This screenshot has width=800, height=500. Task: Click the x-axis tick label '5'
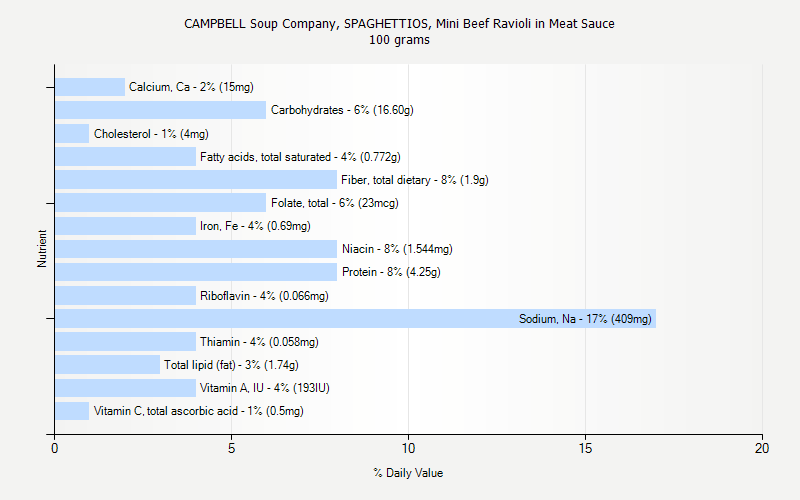231,448
